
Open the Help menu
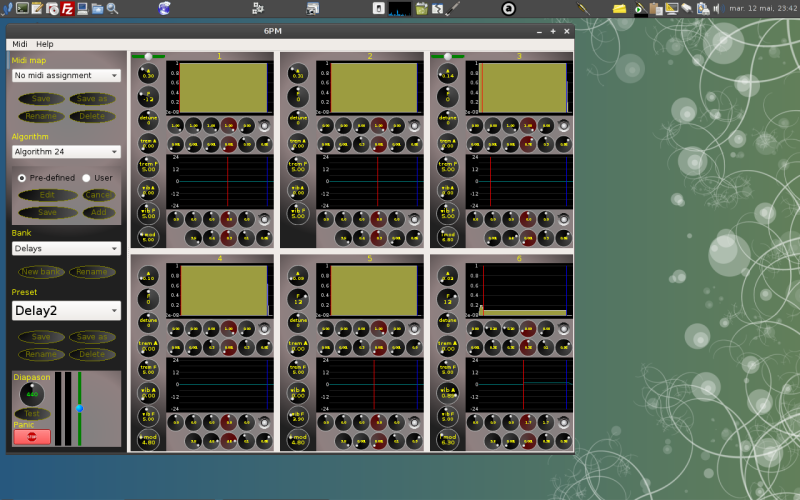(45, 45)
